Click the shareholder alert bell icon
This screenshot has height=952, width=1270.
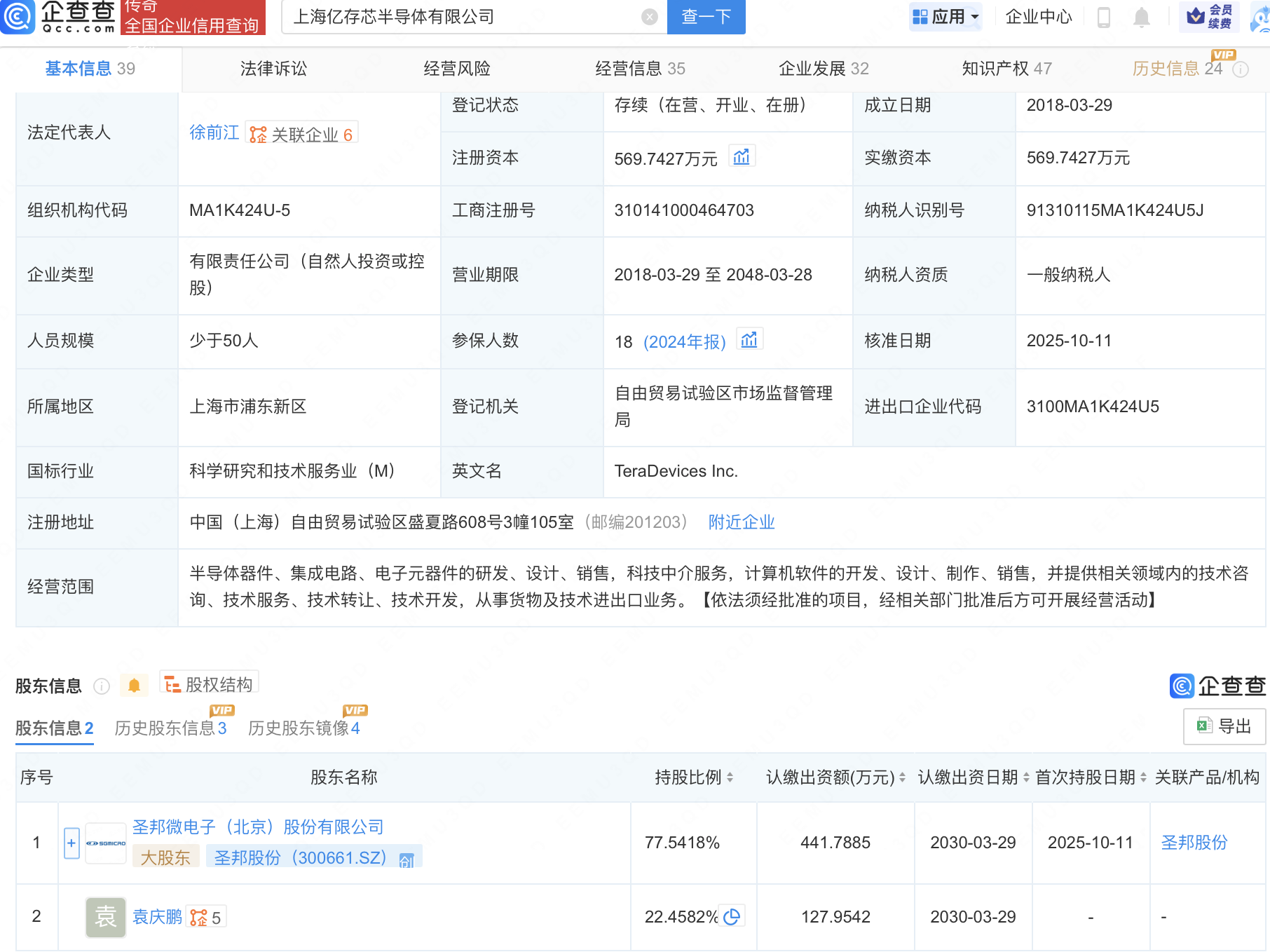[134, 685]
